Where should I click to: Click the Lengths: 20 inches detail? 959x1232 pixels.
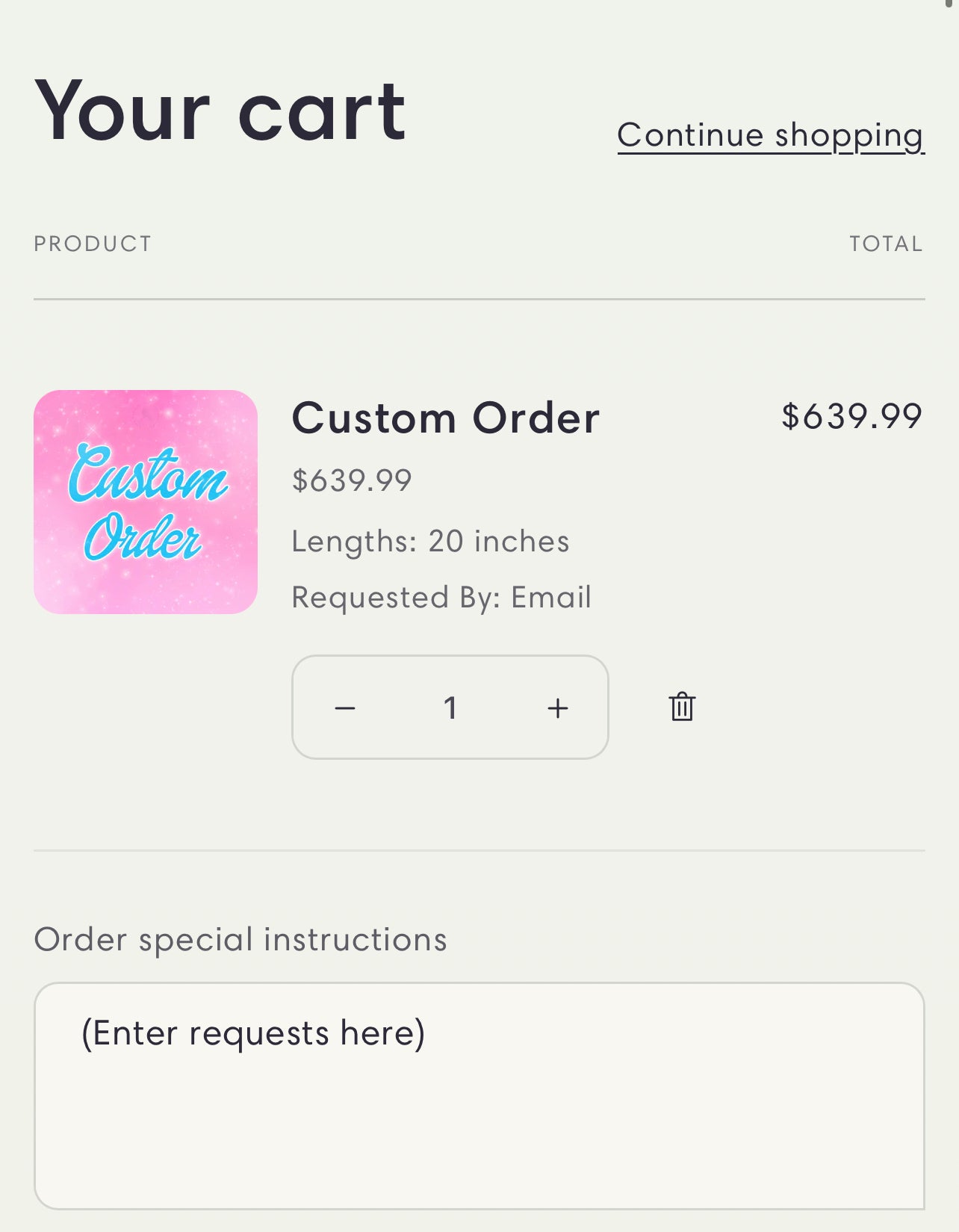[x=430, y=541]
